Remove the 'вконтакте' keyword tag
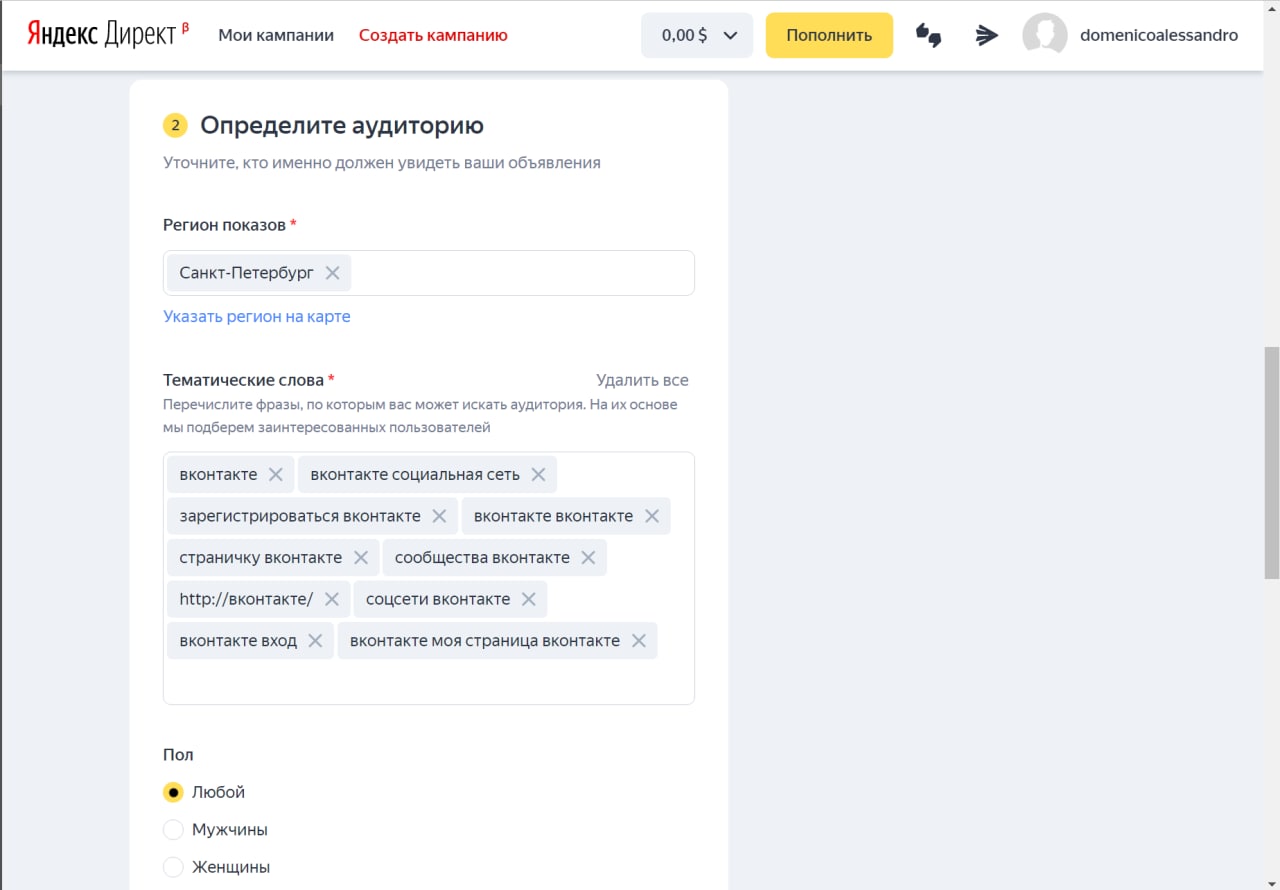Image resolution: width=1280 pixels, height=890 pixels. coord(276,475)
